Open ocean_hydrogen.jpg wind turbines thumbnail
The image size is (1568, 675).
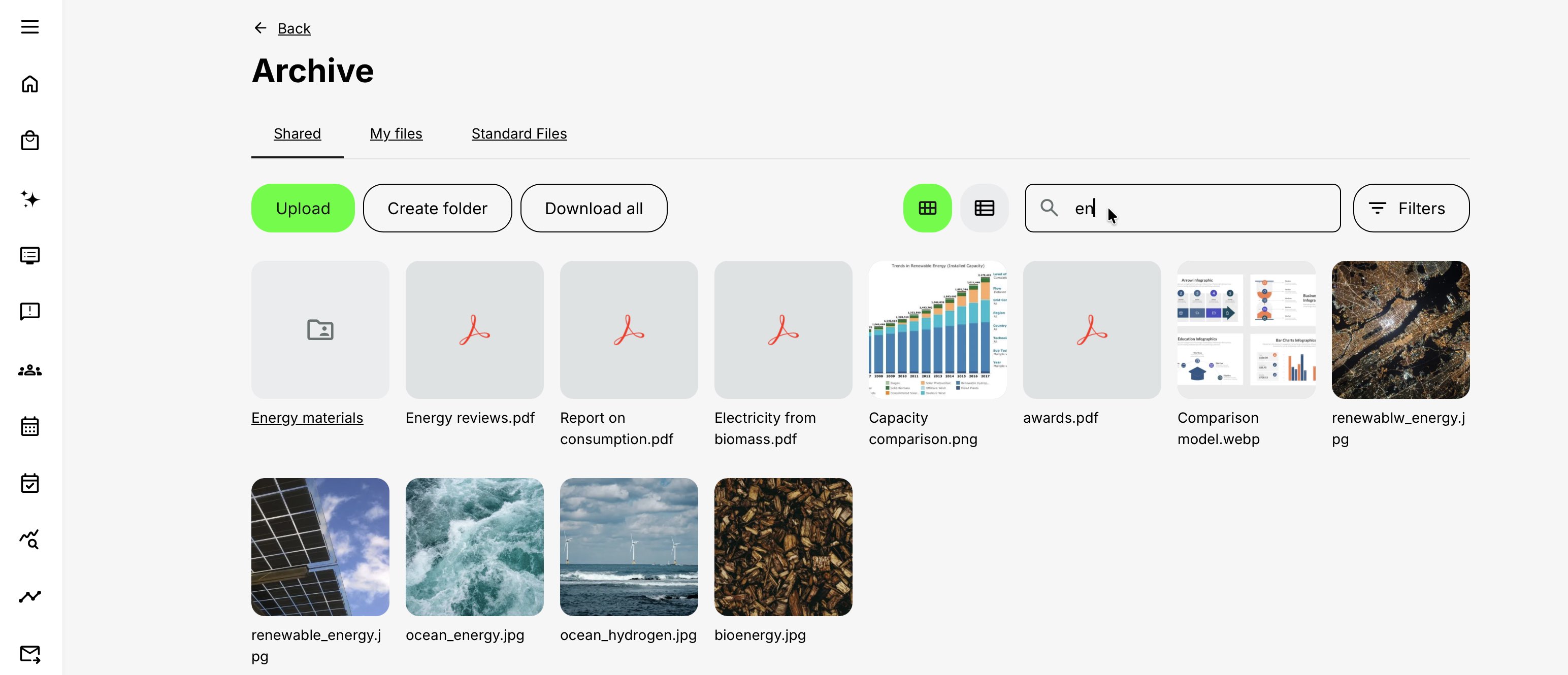(629, 547)
